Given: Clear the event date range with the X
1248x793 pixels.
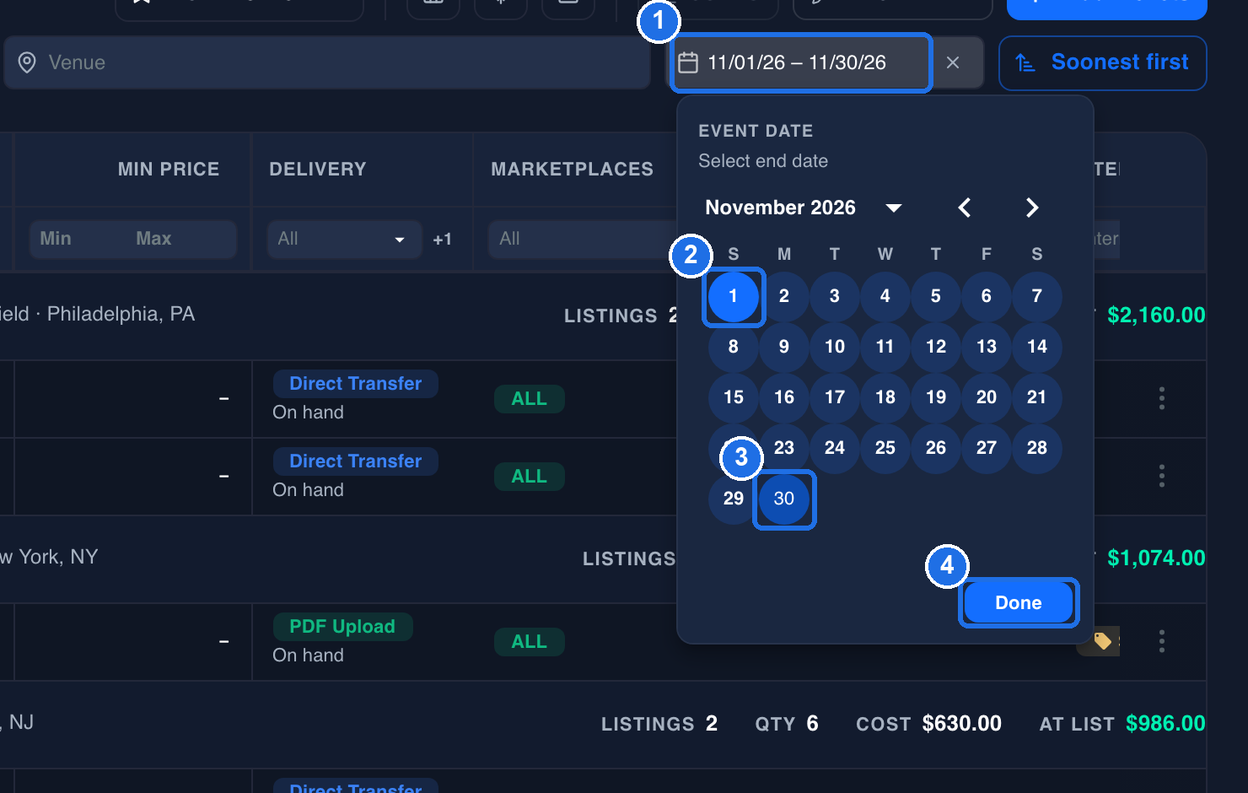Looking at the screenshot, I should pyautogui.click(x=953, y=63).
